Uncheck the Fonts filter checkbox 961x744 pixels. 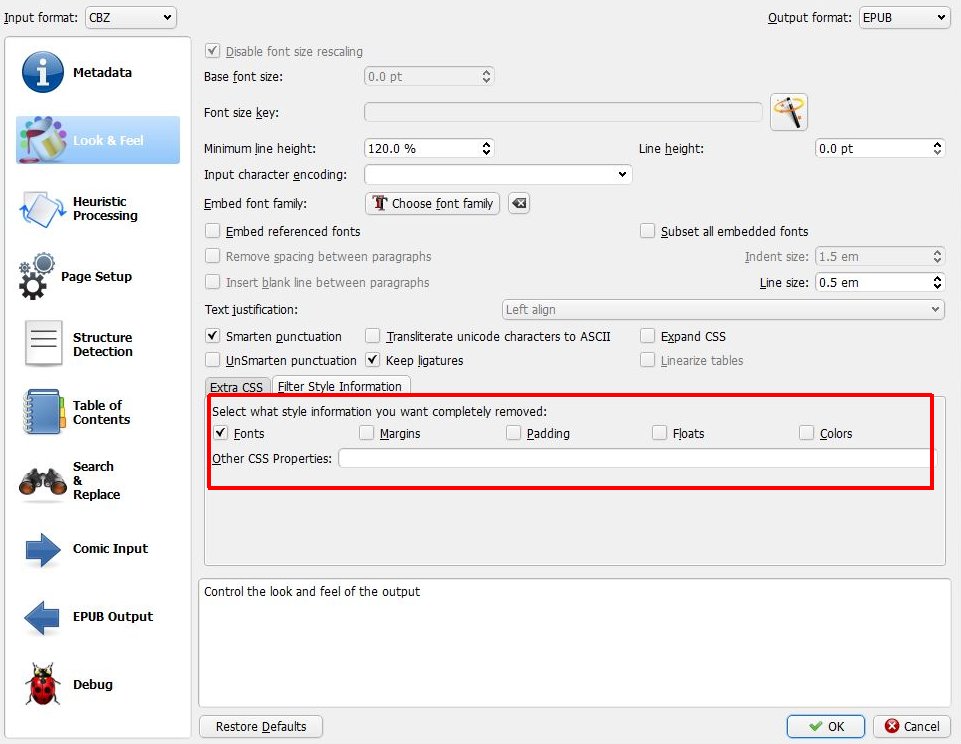click(x=221, y=433)
